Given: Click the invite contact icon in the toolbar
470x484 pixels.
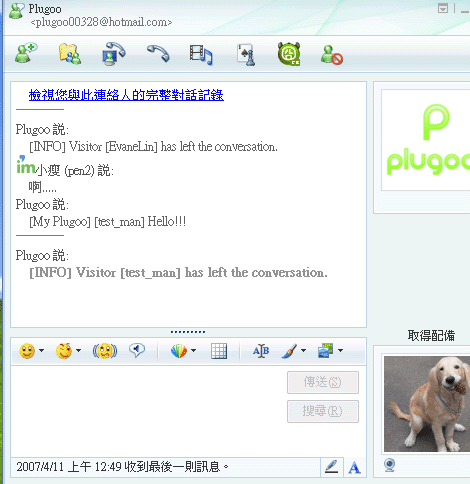Looking at the screenshot, I should pyautogui.click(x=26, y=53).
